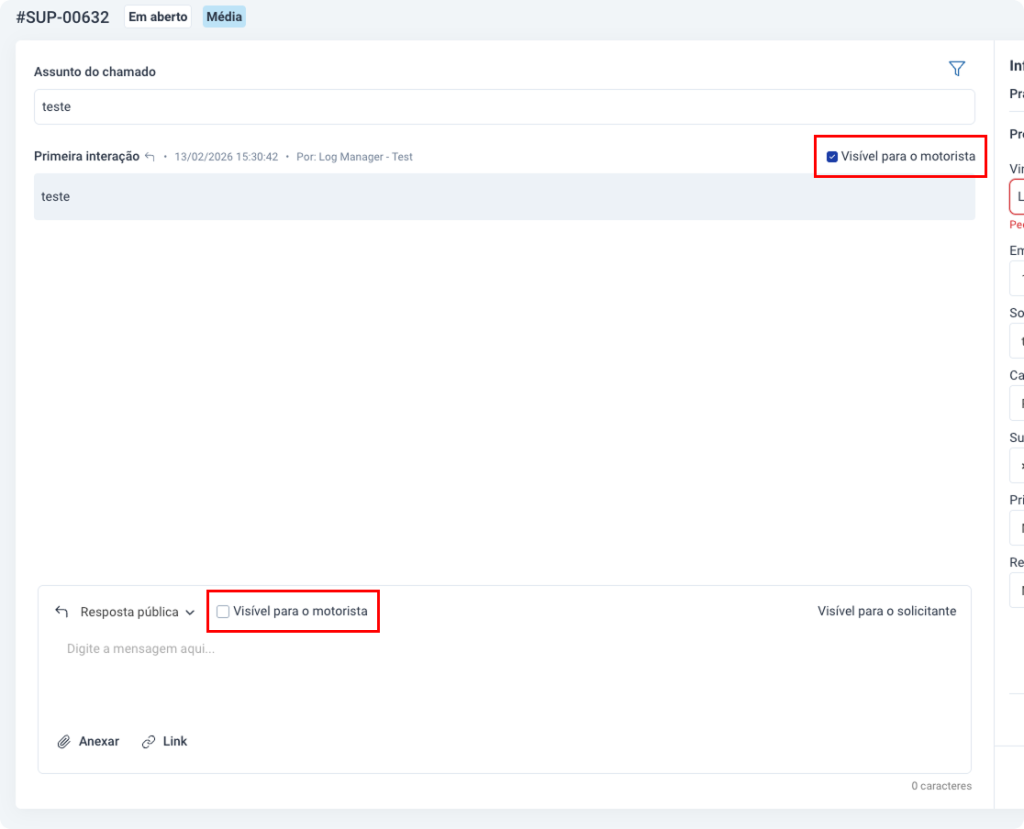Open the Média priority badge
Screen dimensions: 1024x829
pyautogui.click(x=224, y=17)
